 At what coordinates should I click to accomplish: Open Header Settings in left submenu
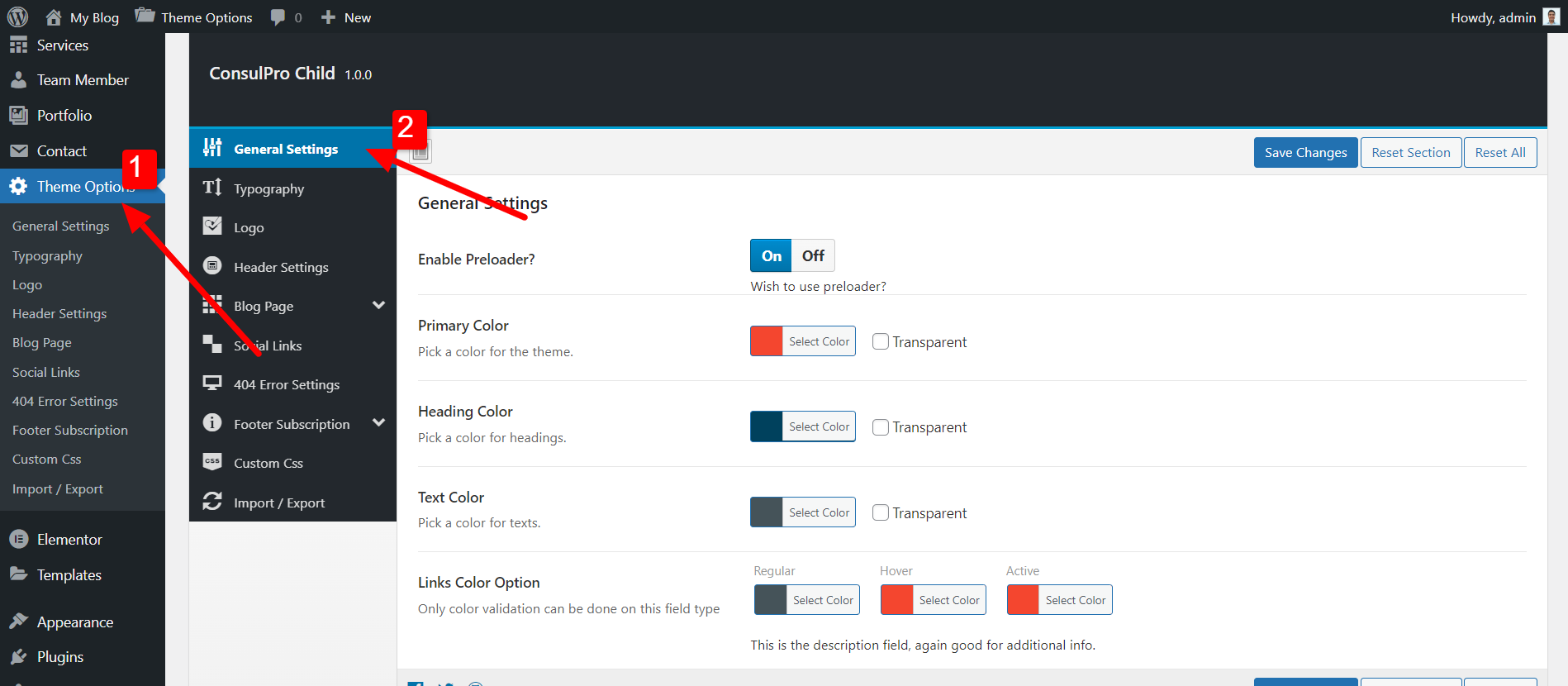tap(59, 313)
